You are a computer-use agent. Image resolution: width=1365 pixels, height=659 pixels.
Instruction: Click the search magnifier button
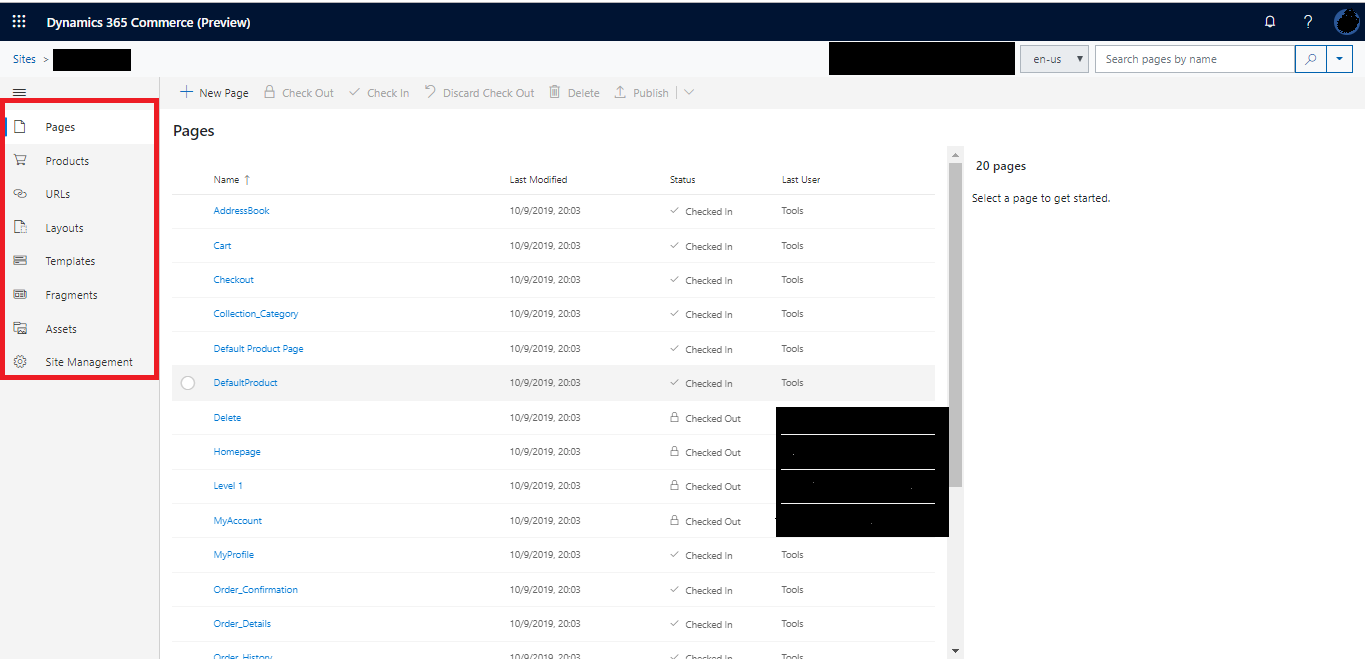click(x=1310, y=59)
